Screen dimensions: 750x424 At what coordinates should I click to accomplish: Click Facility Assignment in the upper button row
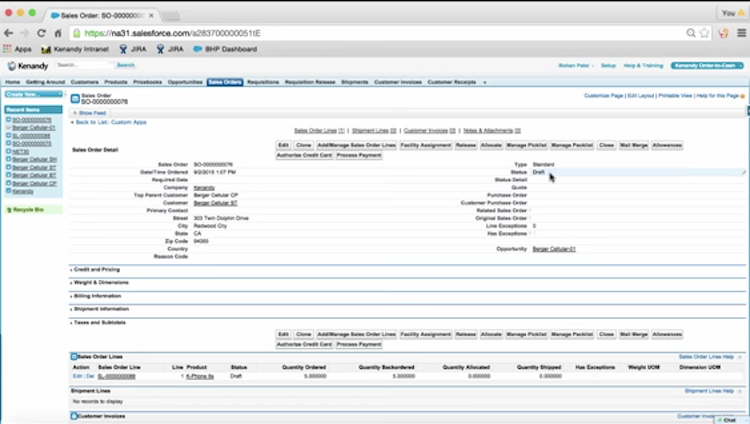(426, 145)
